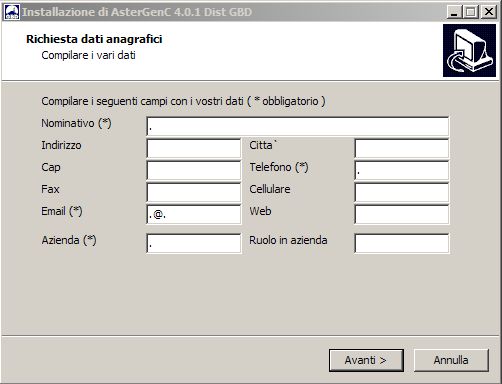Proceed with the Avanti > button
The height and width of the screenshot is (384, 502).
pos(366,360)
